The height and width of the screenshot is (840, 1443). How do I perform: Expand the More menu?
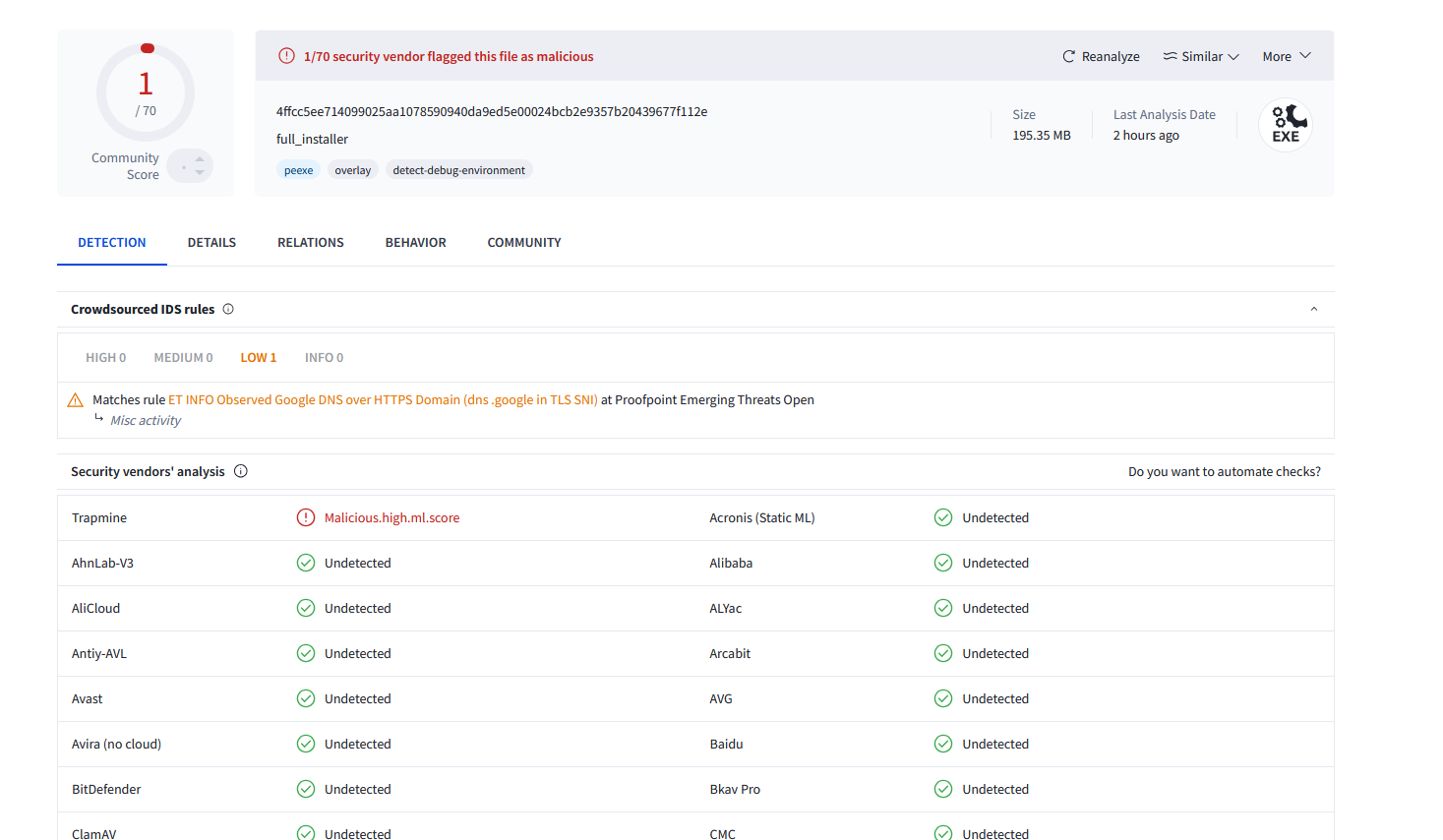[1287, 57]
